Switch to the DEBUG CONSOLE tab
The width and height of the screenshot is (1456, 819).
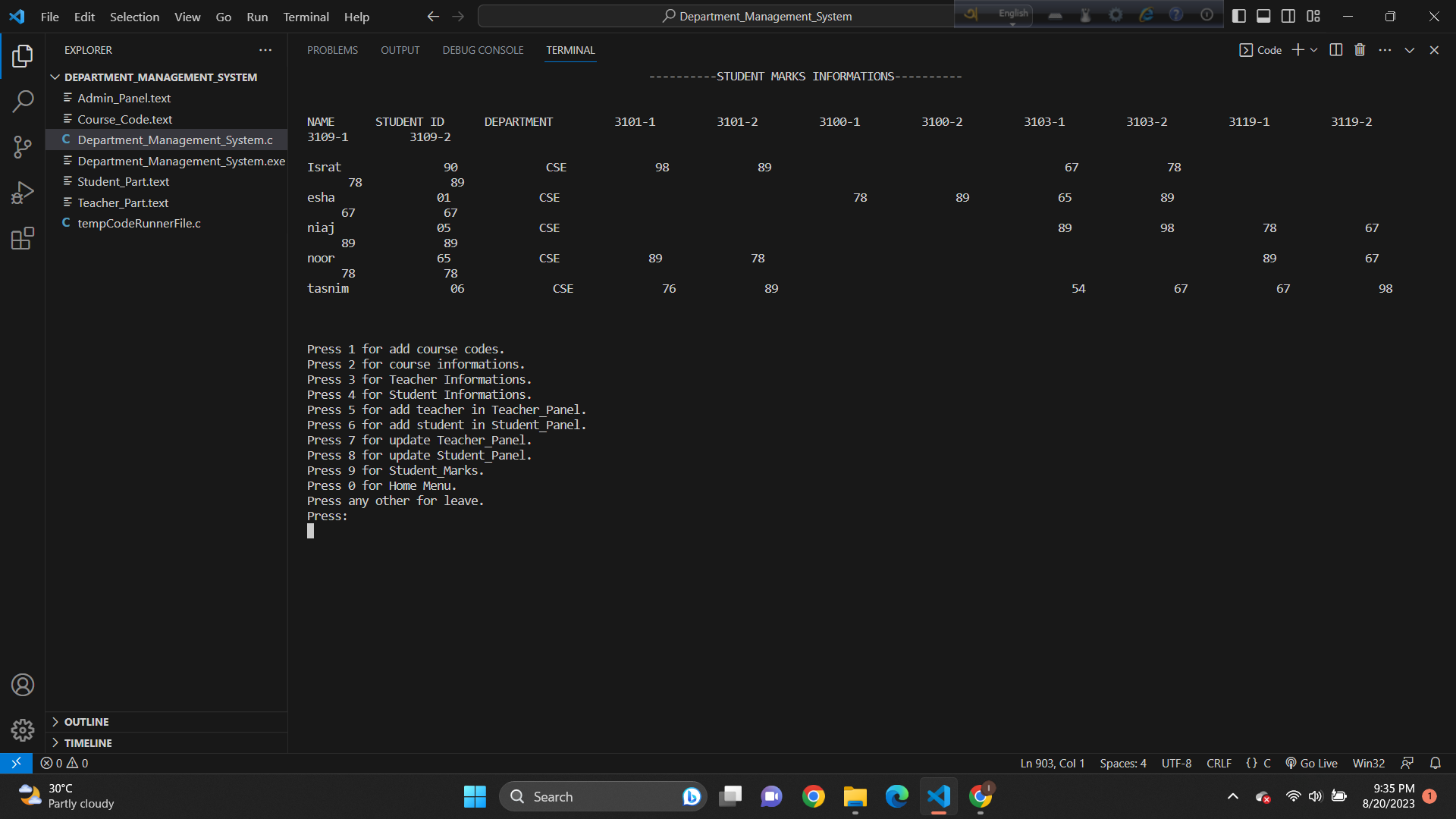click(483, 50)
